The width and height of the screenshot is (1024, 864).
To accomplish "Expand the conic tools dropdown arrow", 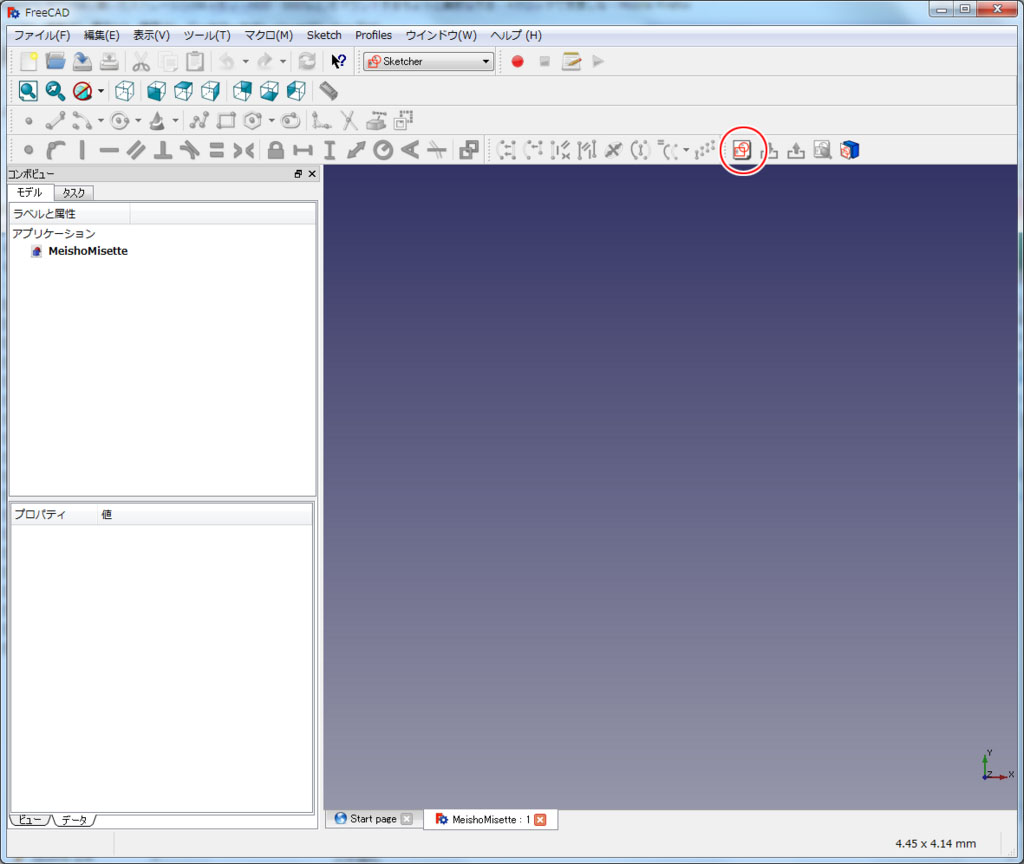I will (x=175, y=121).
